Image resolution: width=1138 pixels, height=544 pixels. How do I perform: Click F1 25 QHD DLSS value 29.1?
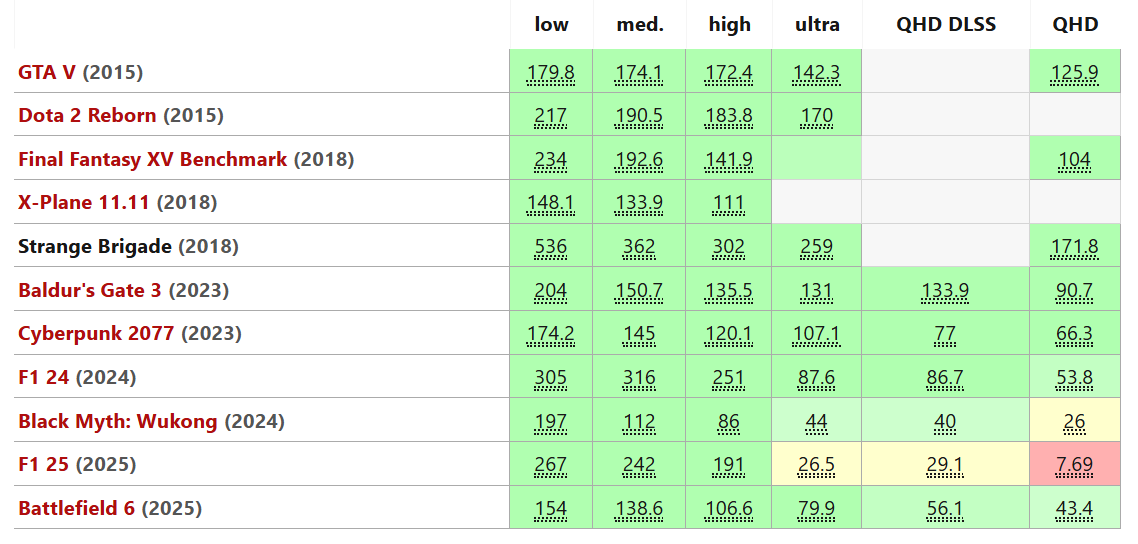pyautogui.click(x=946, y=465)
